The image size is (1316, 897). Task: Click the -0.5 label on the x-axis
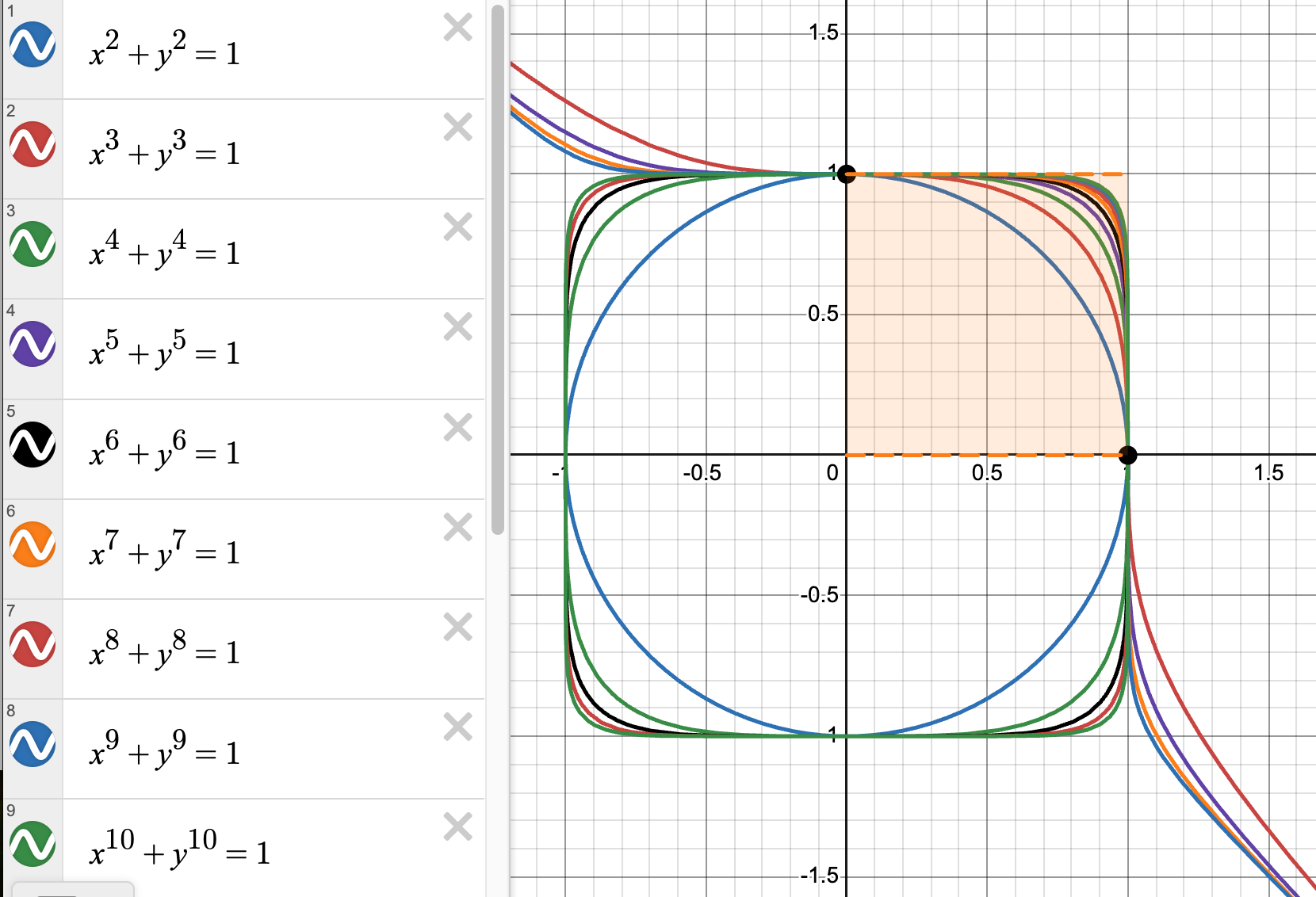click(702, 473)
